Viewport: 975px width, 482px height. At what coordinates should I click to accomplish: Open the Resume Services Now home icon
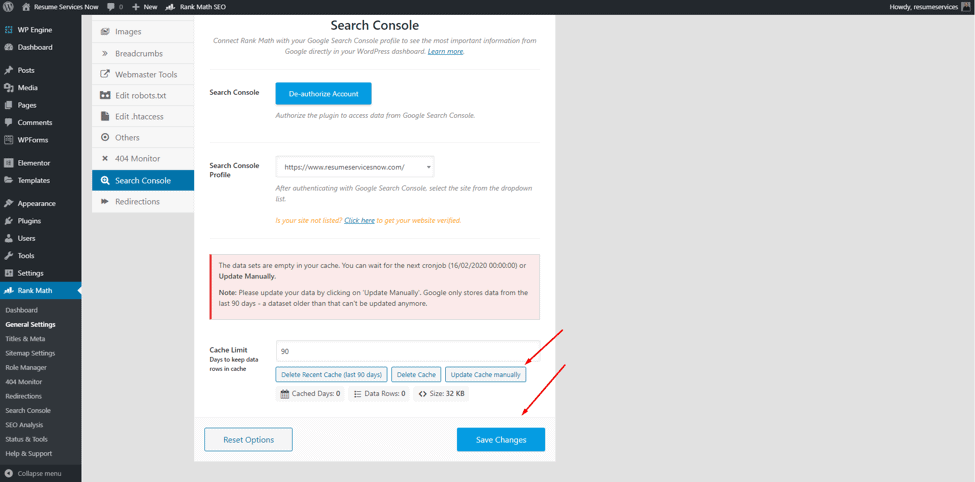click(25, 7)
